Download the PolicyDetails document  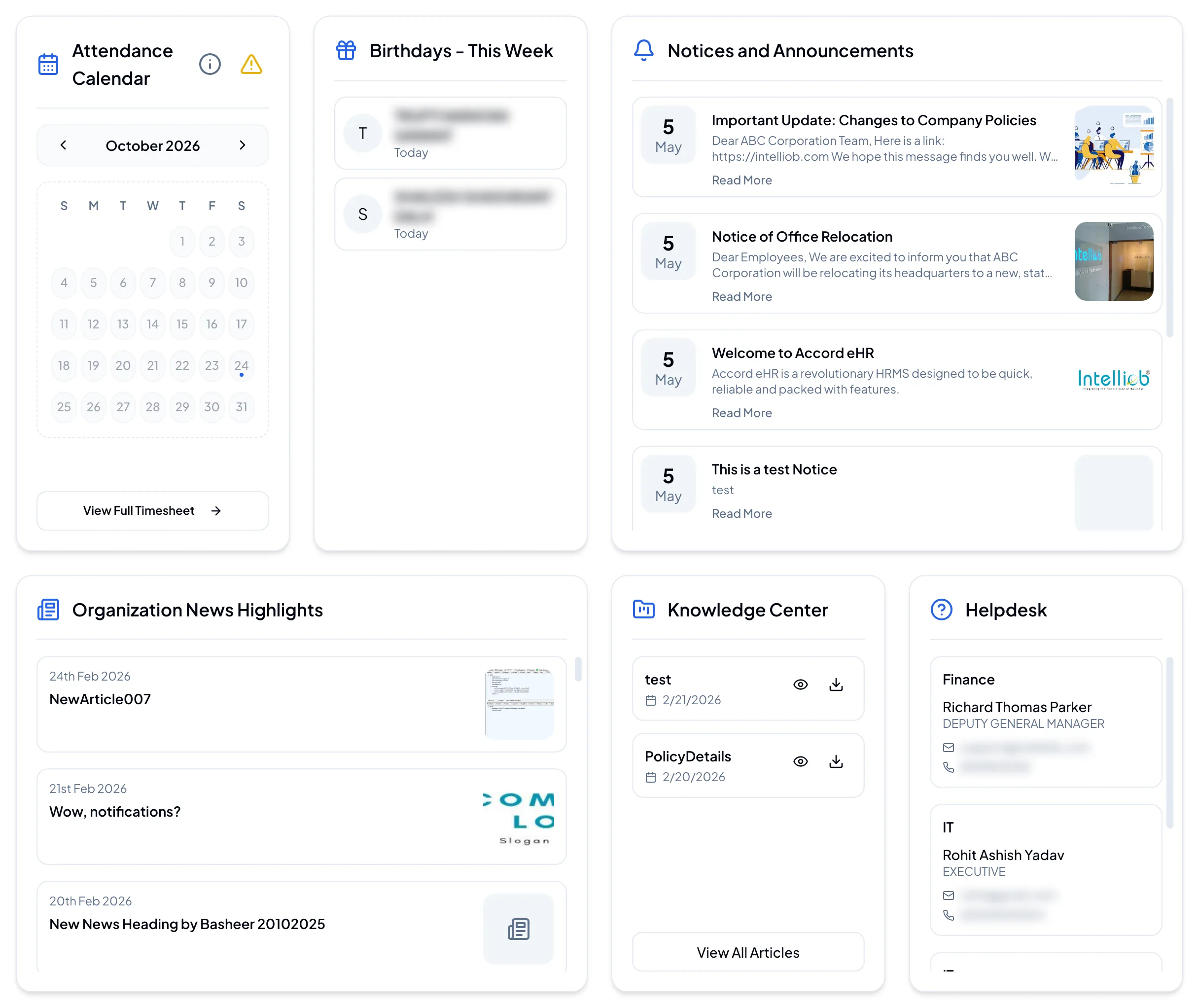pos(836,762)
